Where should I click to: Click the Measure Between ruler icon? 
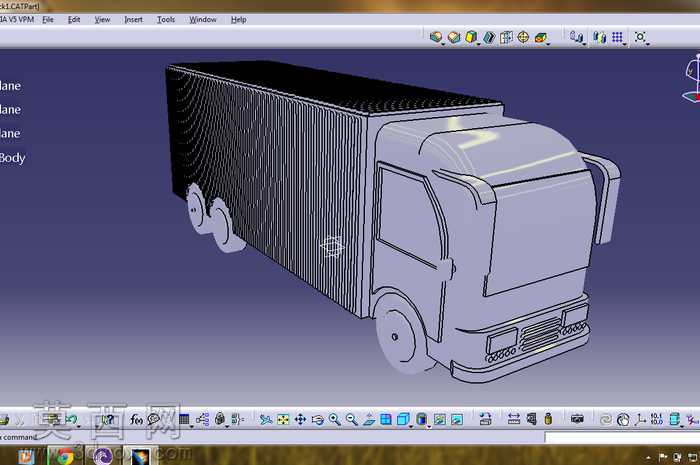(514, 419)
